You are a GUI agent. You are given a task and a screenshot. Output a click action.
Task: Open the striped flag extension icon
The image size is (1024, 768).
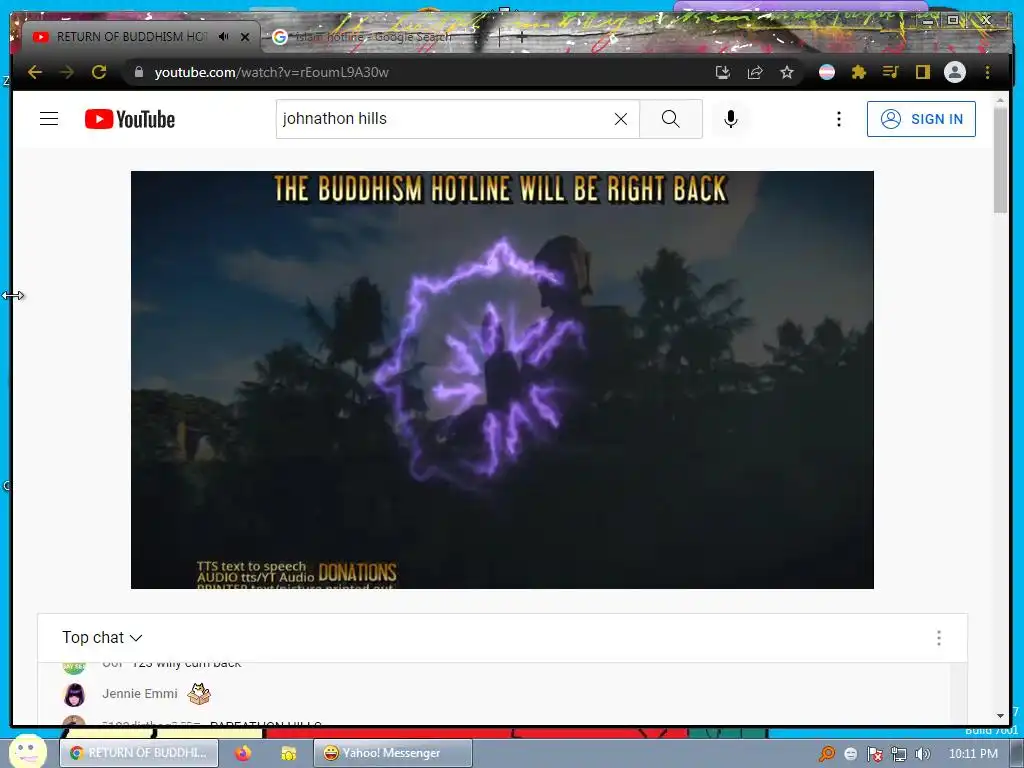(x=827, y=72)
